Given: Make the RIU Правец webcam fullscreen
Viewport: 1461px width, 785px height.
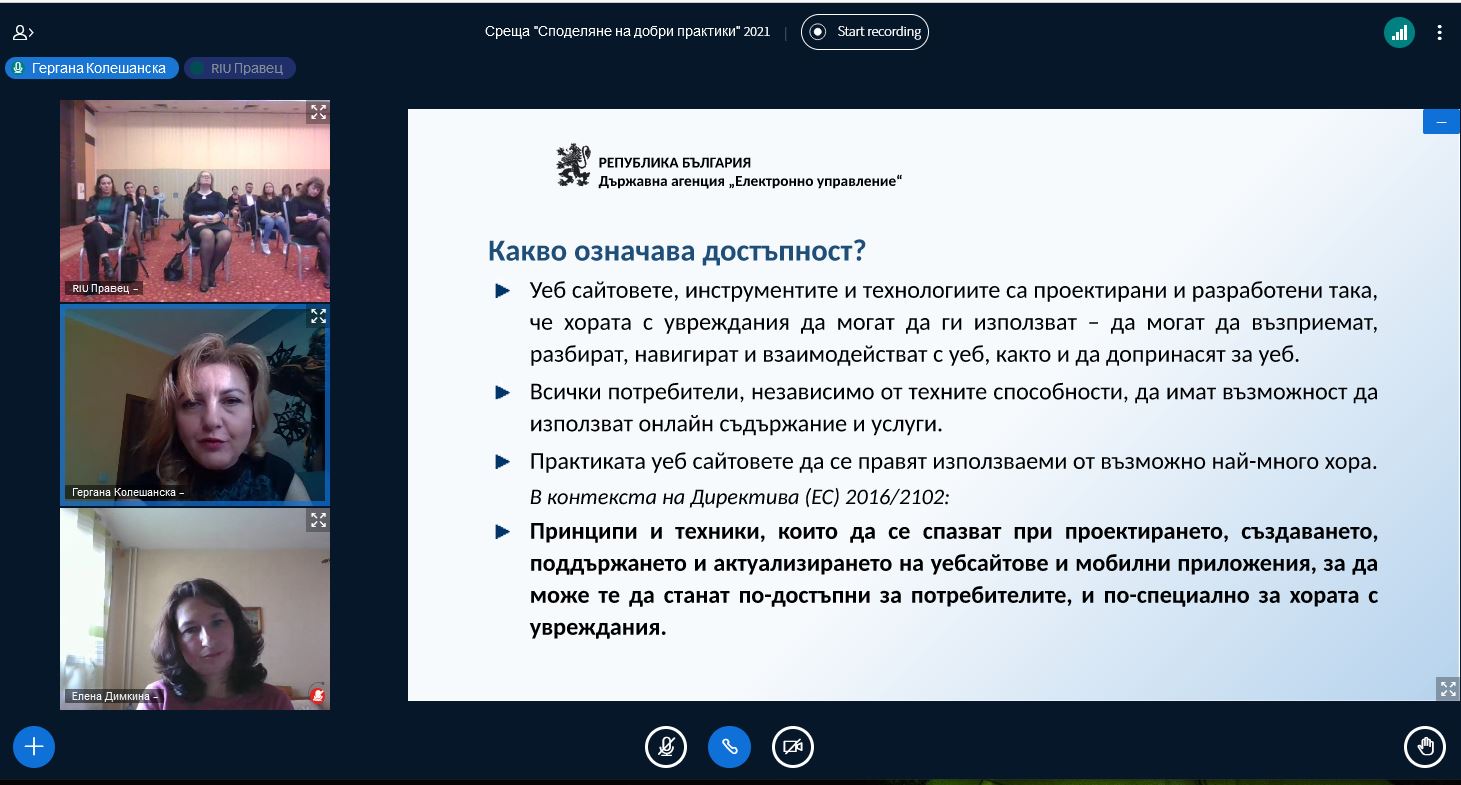Looking at the screenshot, I should (318, 112).
